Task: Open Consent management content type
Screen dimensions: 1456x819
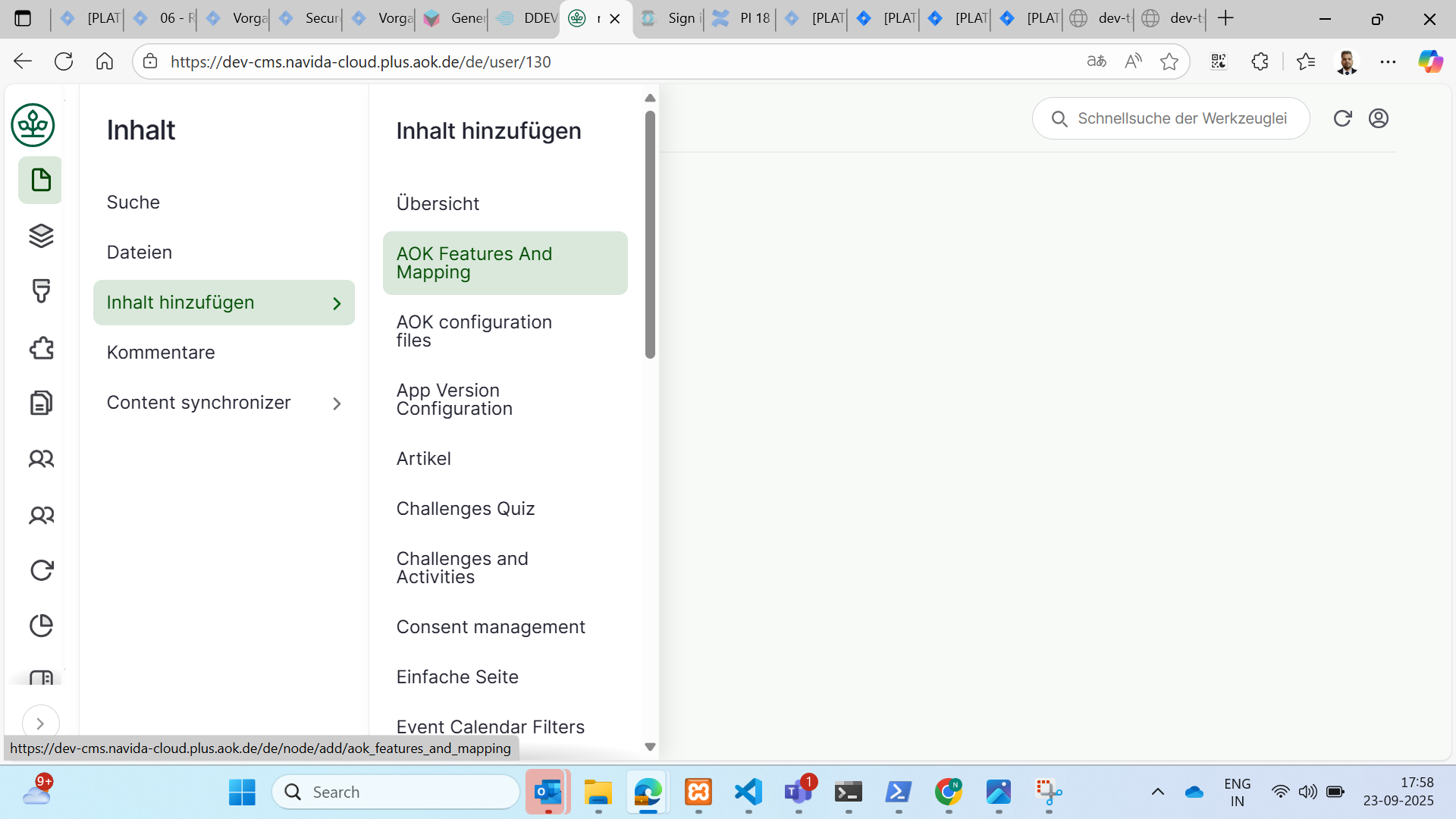Action: tap(491, 627)
